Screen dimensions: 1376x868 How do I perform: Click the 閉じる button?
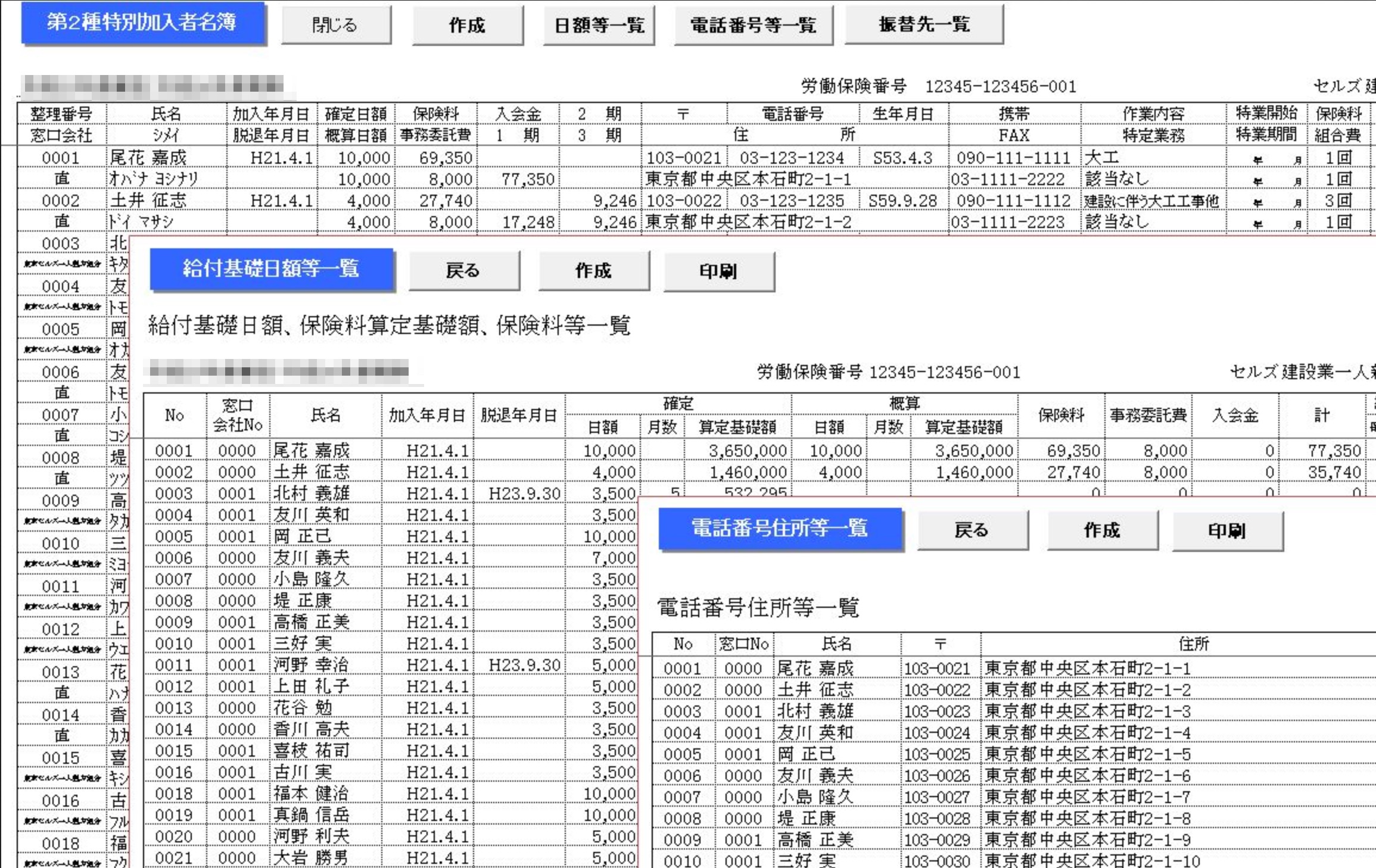(x=336, y=25)
